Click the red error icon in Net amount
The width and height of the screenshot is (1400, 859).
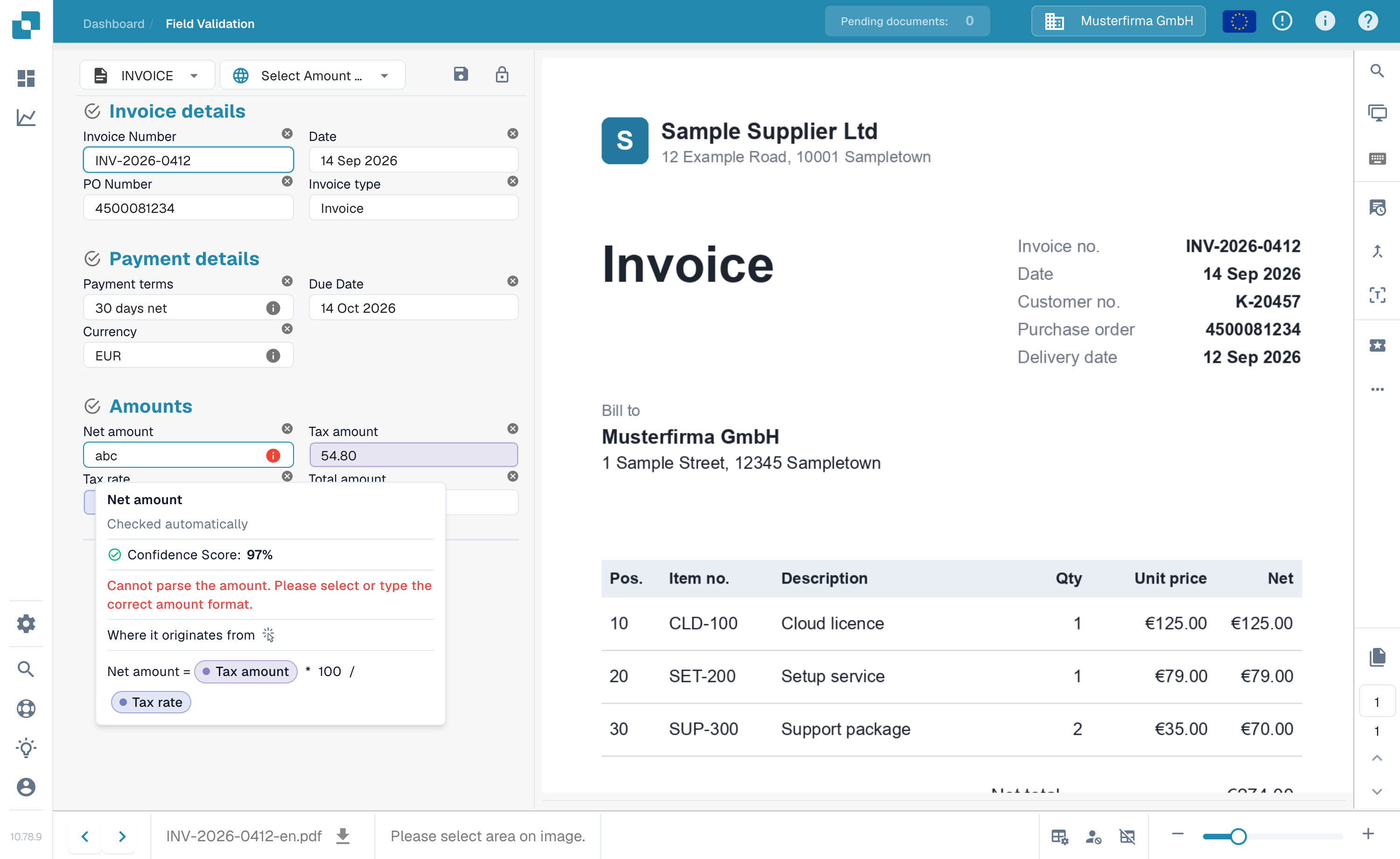coord(273,455)
